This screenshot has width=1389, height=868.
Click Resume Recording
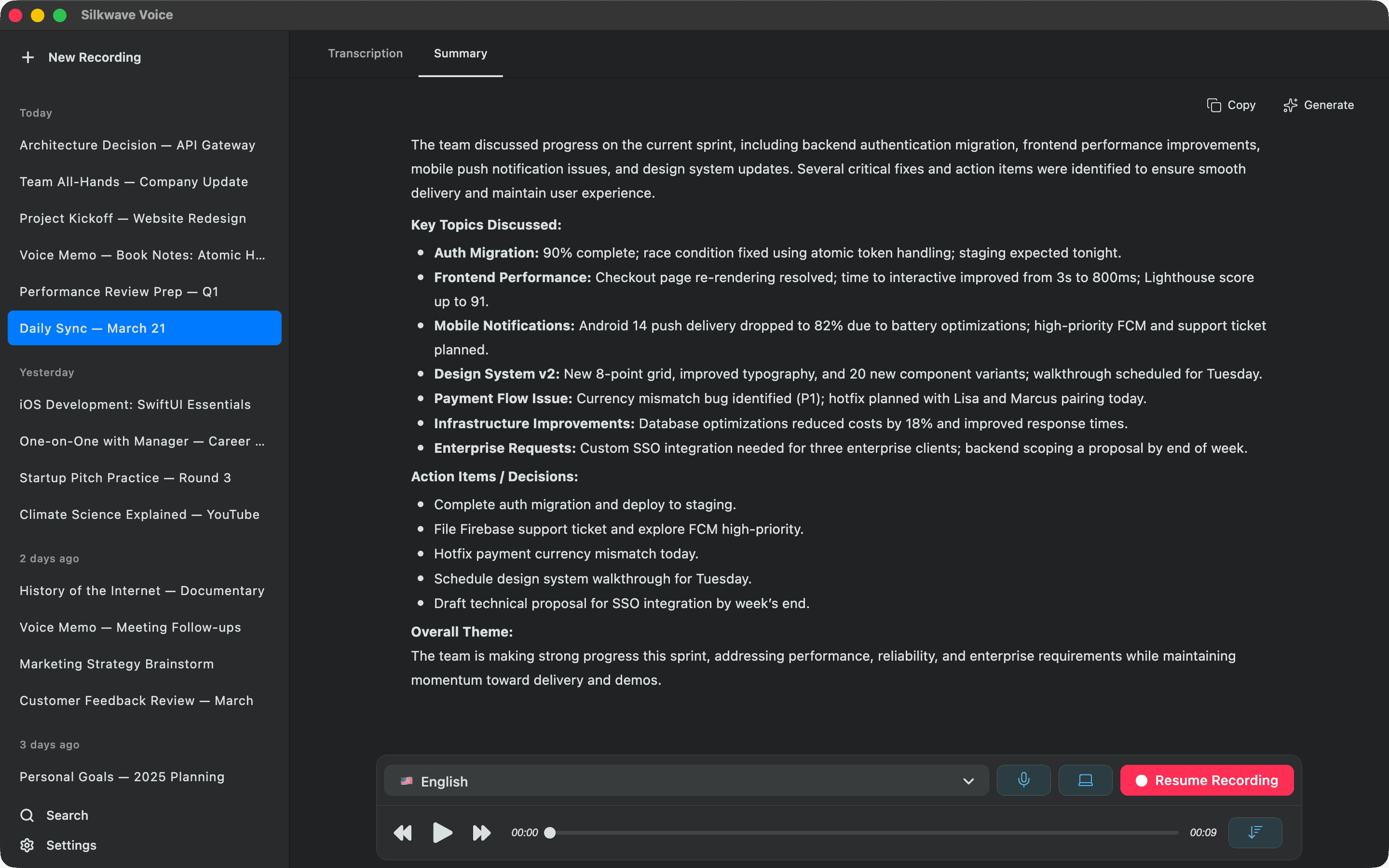[x=1206, y=780]
